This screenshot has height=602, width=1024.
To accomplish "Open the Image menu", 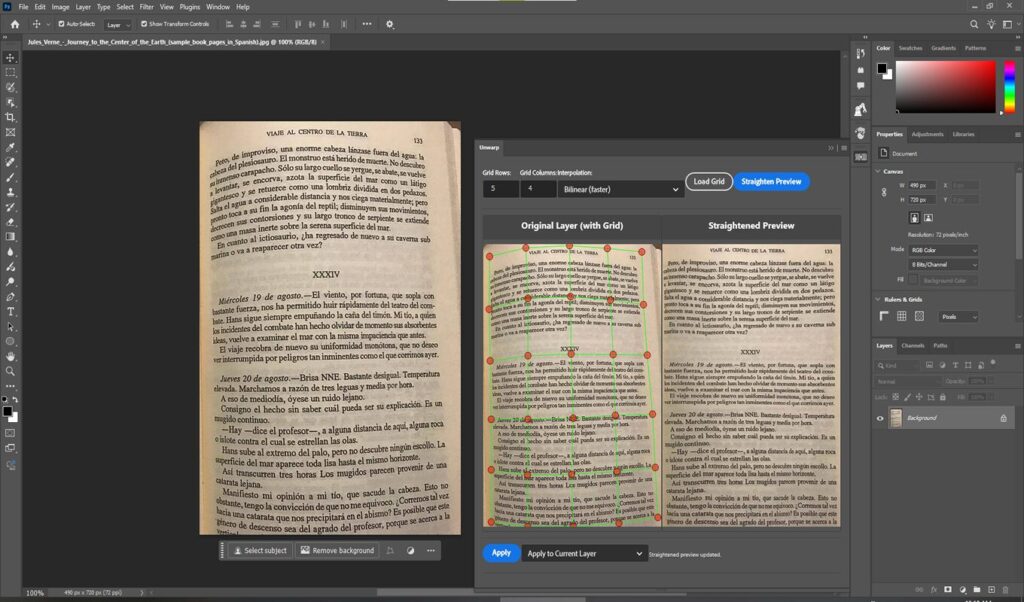I will tap(60, 7).
